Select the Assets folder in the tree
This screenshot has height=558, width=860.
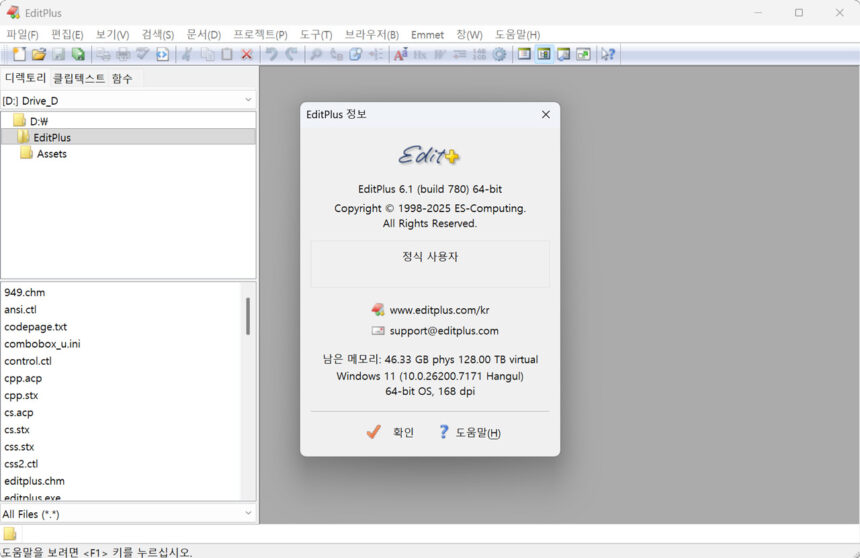(x=52, y=154)
